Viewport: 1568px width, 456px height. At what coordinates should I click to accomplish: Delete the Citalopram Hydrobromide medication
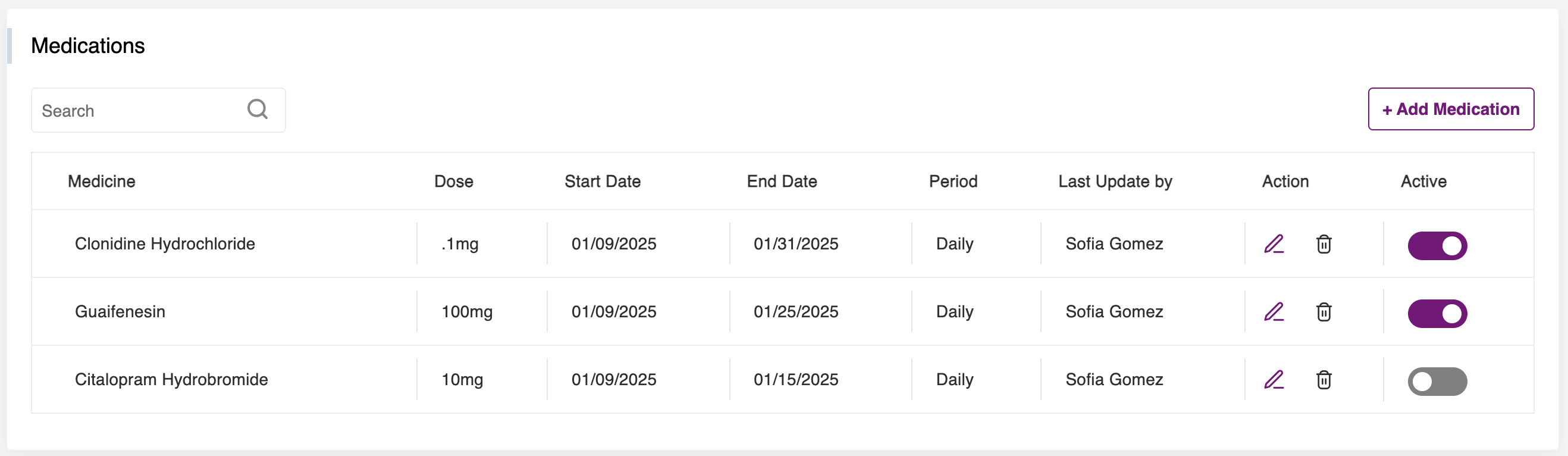coord(1324,380)
